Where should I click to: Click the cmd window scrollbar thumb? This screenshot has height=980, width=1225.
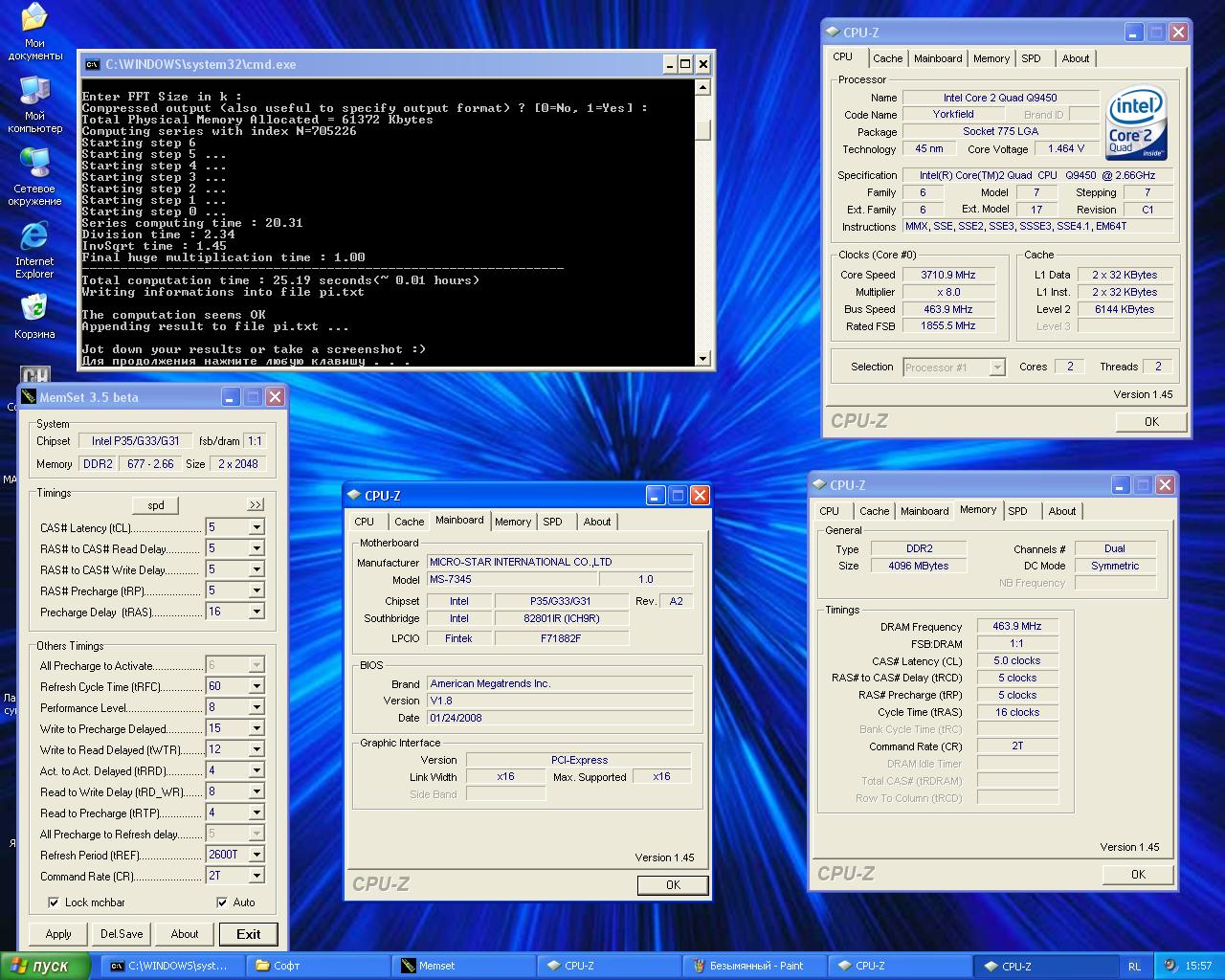pos(703,131)
